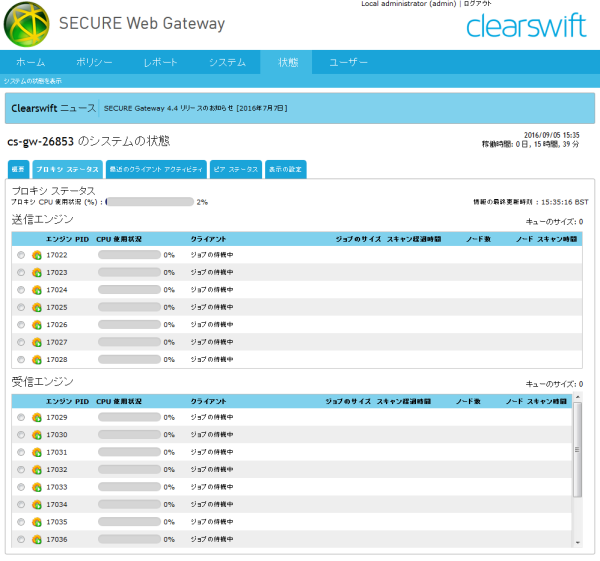Click the ログアウト link
This screenshot has width=600, height=561.
(x=478, y=3)
